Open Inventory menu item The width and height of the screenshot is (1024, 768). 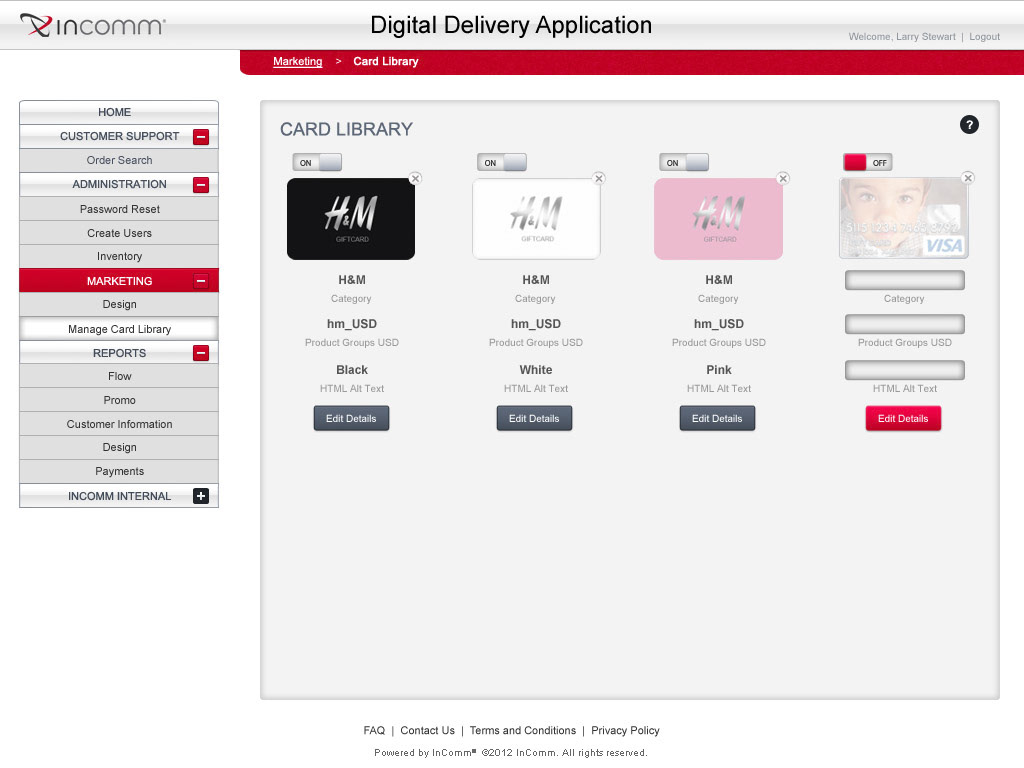pyautogui.click(x=119, y=257)
